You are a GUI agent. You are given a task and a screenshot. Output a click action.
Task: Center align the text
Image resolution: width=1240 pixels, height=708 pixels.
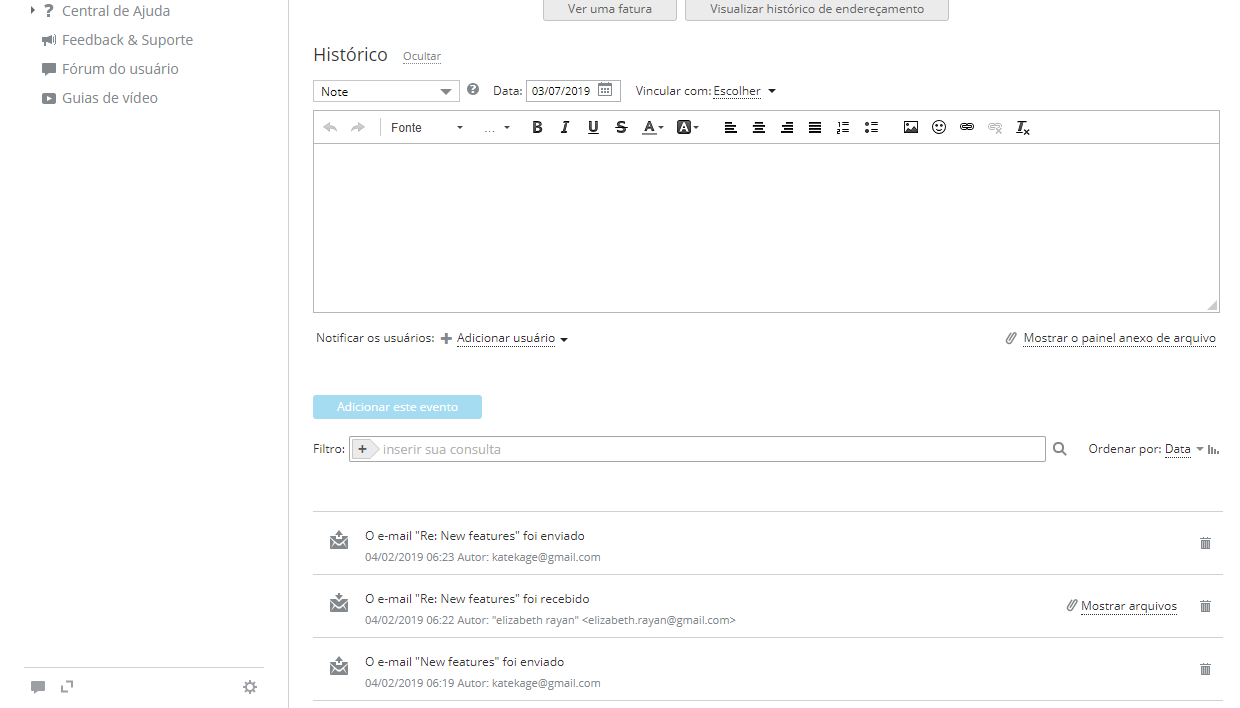(759, 128)
